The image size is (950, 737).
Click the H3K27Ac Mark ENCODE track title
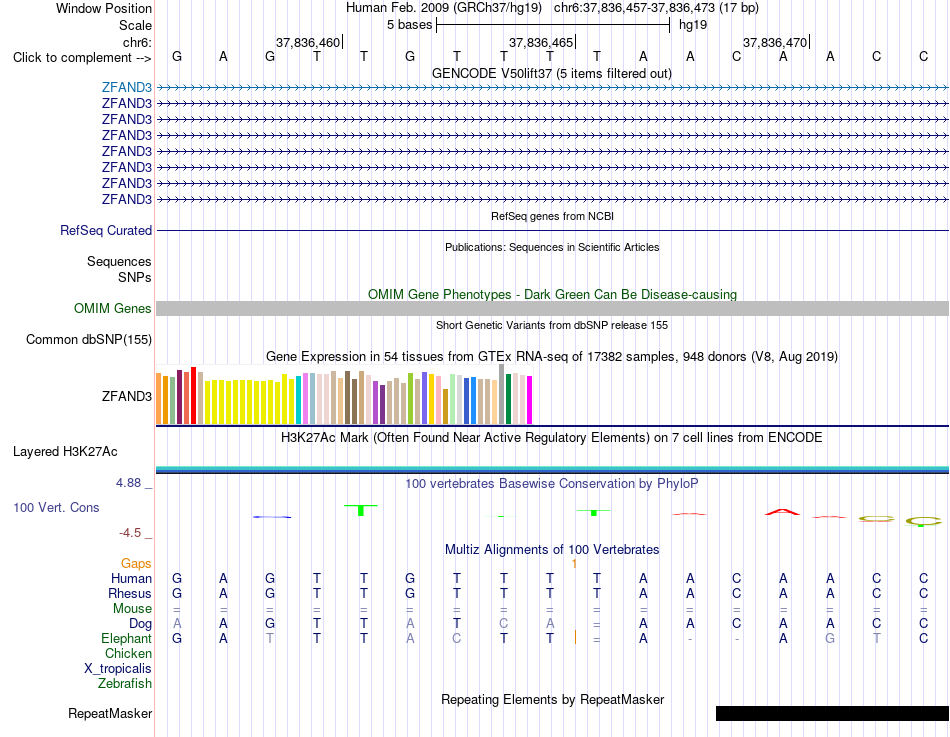click(552, 438)
